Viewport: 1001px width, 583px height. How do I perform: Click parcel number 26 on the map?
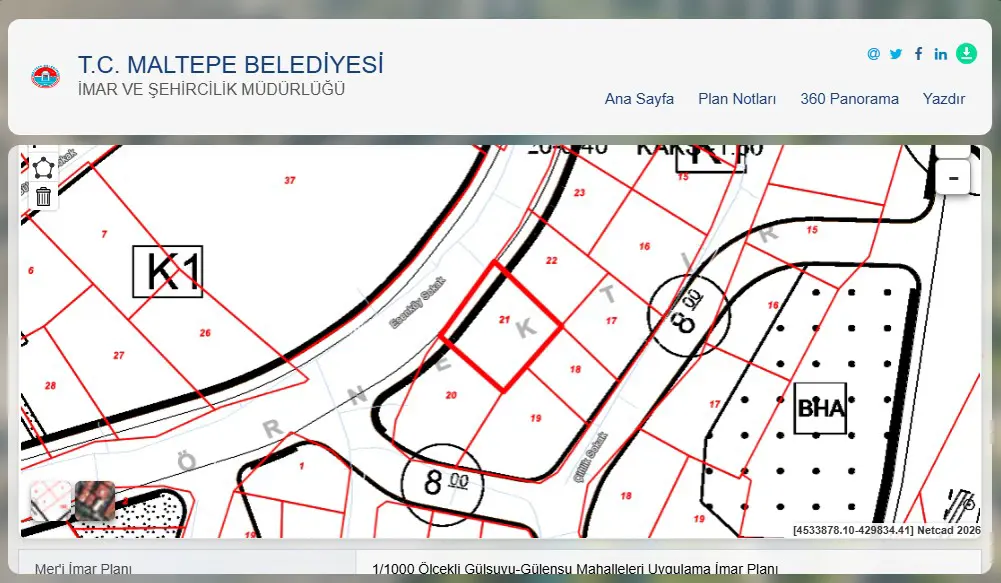[x=205, y=333]
